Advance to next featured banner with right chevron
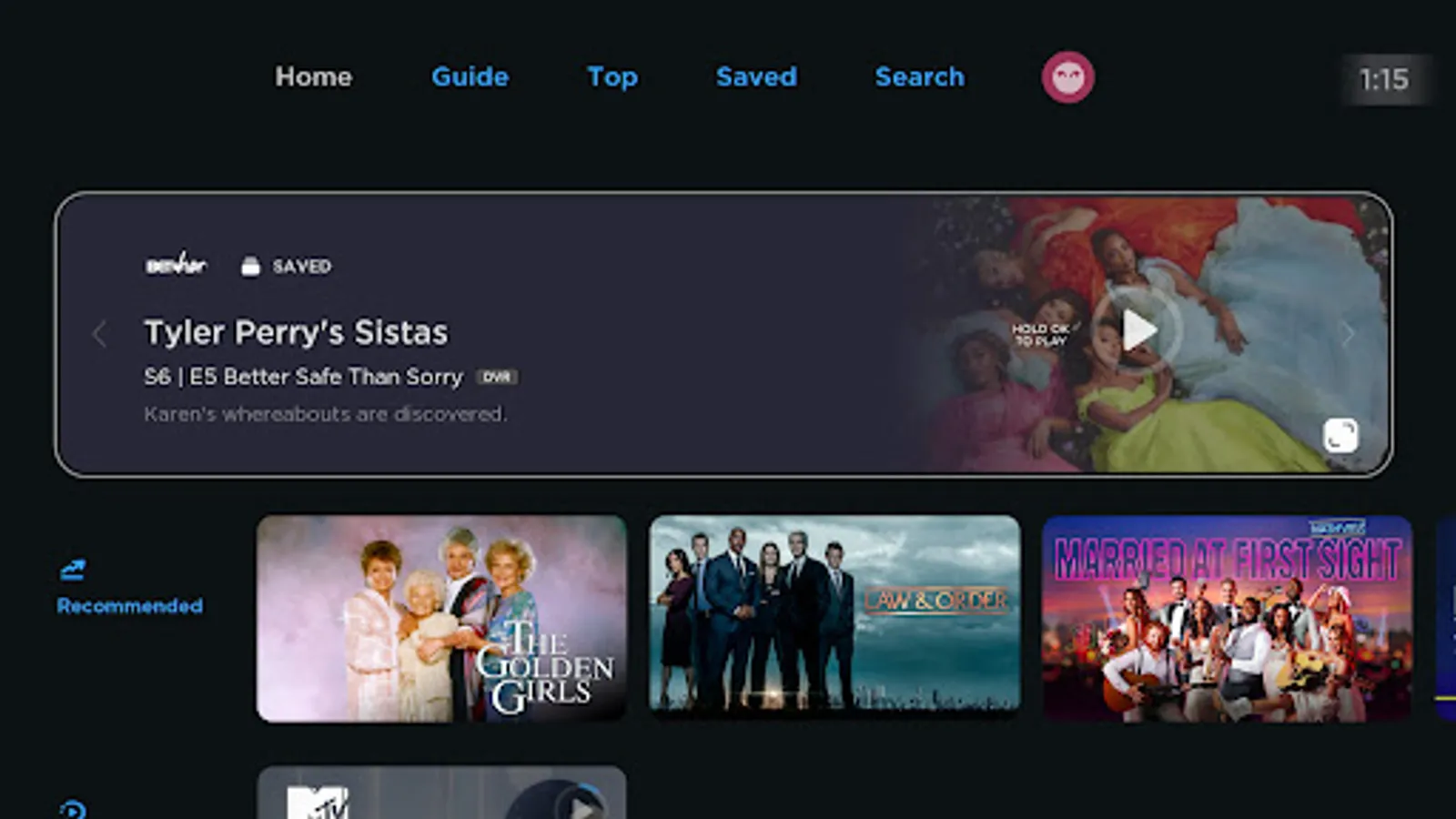 [x=1348, y=334]
